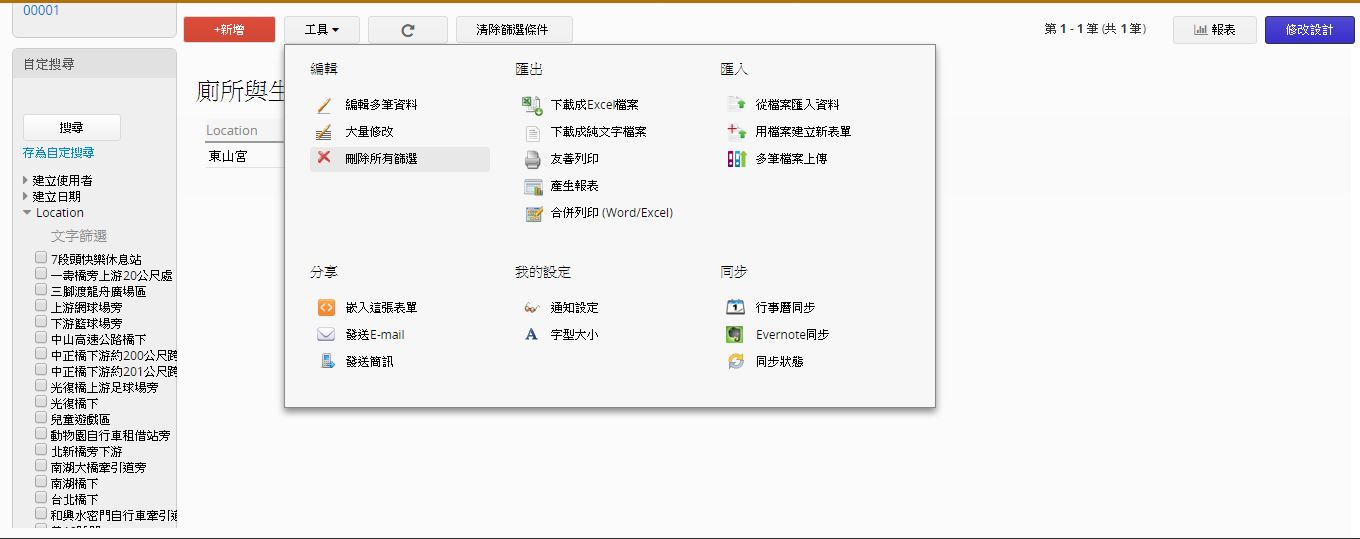Click the 存為自定搜尋 link

[58, 153]
